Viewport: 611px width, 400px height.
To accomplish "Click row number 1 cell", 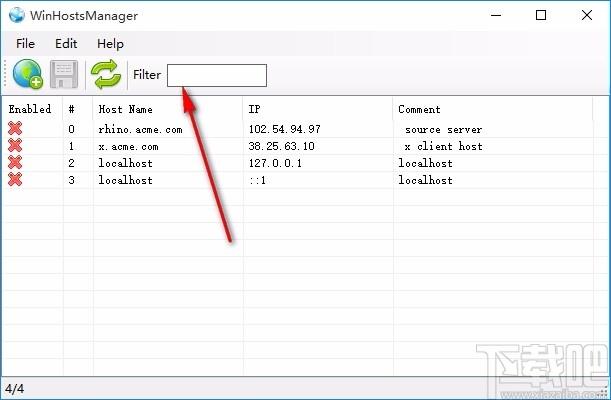I will tap(71, 146).
